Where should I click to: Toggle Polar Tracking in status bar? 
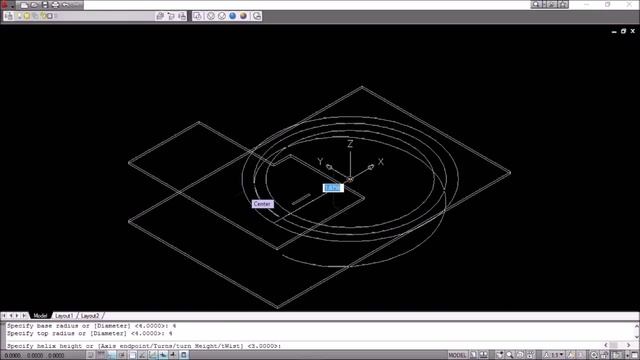(122, 355)
